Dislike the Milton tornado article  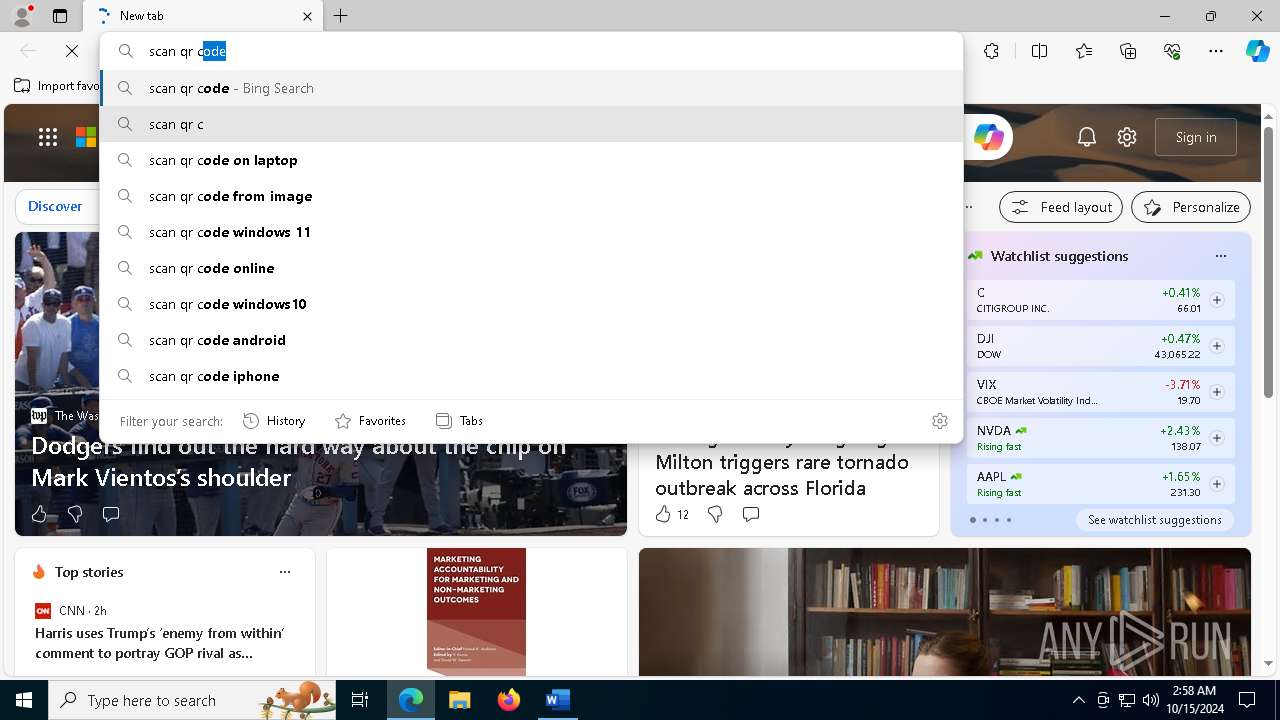coord(715,514)
